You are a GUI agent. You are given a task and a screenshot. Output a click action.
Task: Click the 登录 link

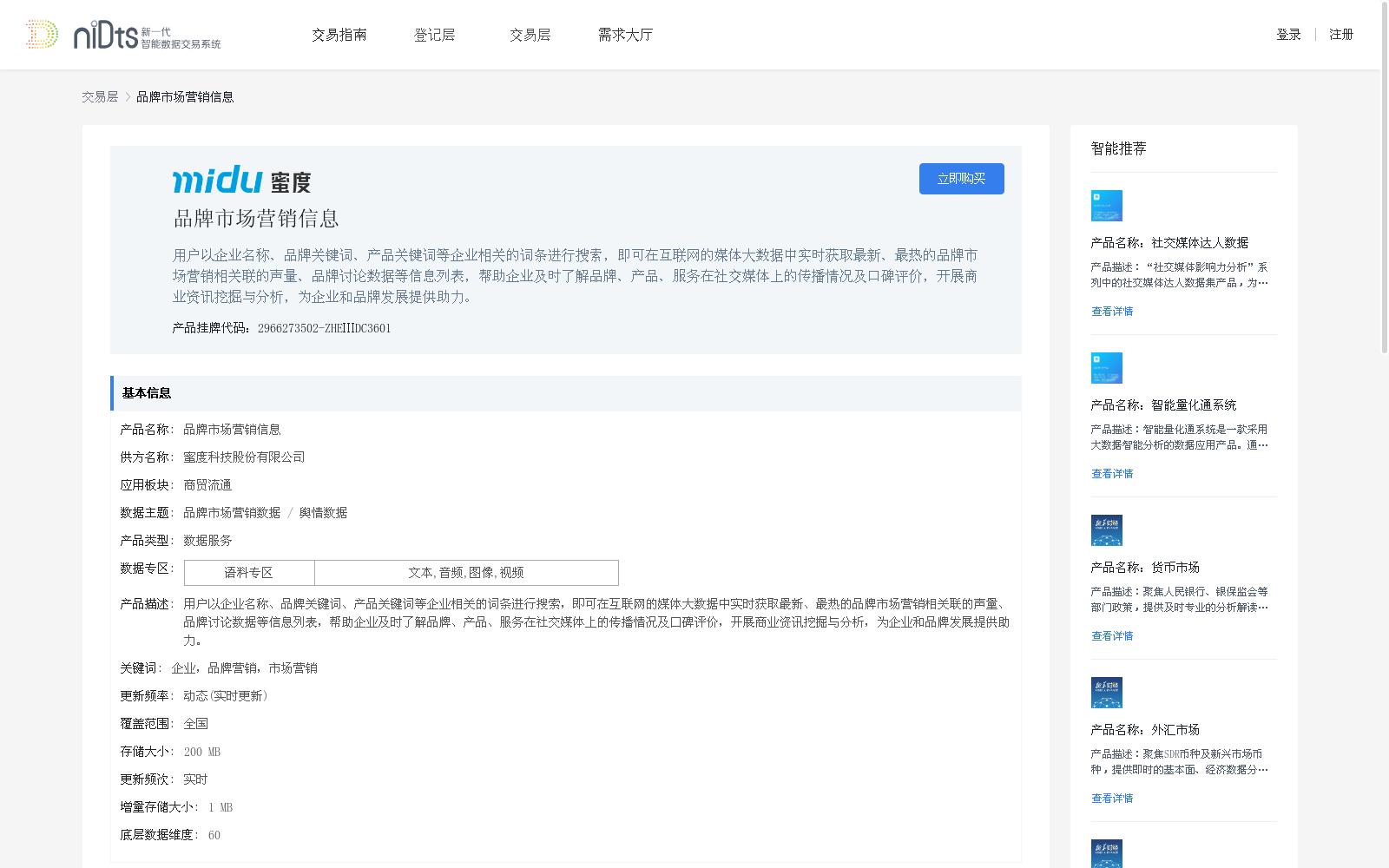(x=1288, y=35)
